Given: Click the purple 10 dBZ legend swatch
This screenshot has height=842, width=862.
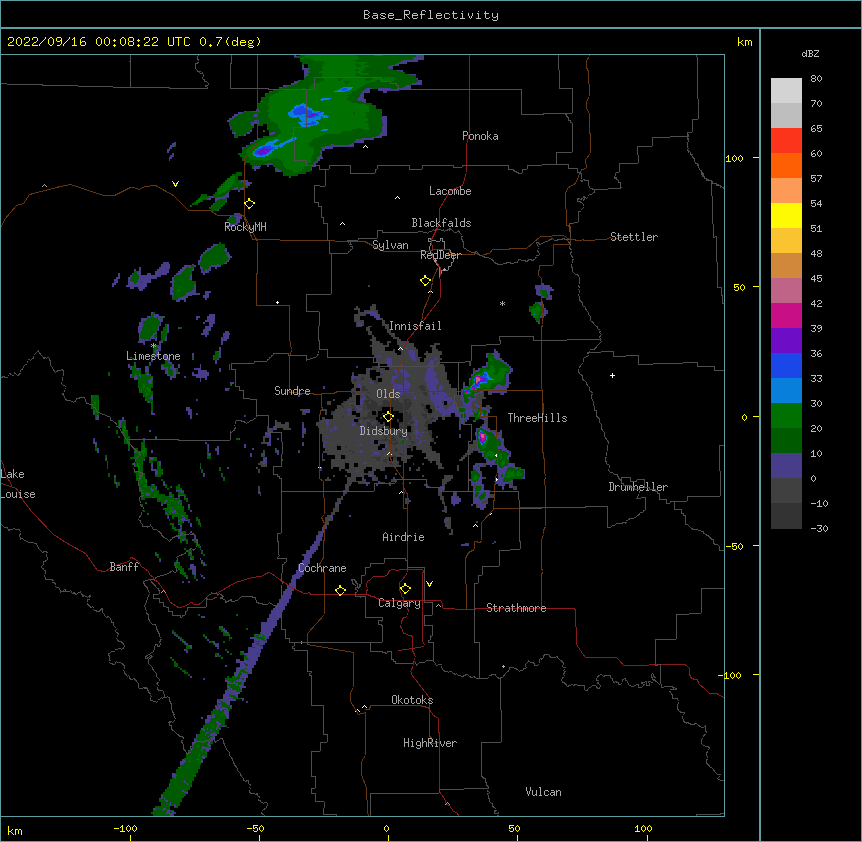Looking at the screenshot, I should coord(786,466).
